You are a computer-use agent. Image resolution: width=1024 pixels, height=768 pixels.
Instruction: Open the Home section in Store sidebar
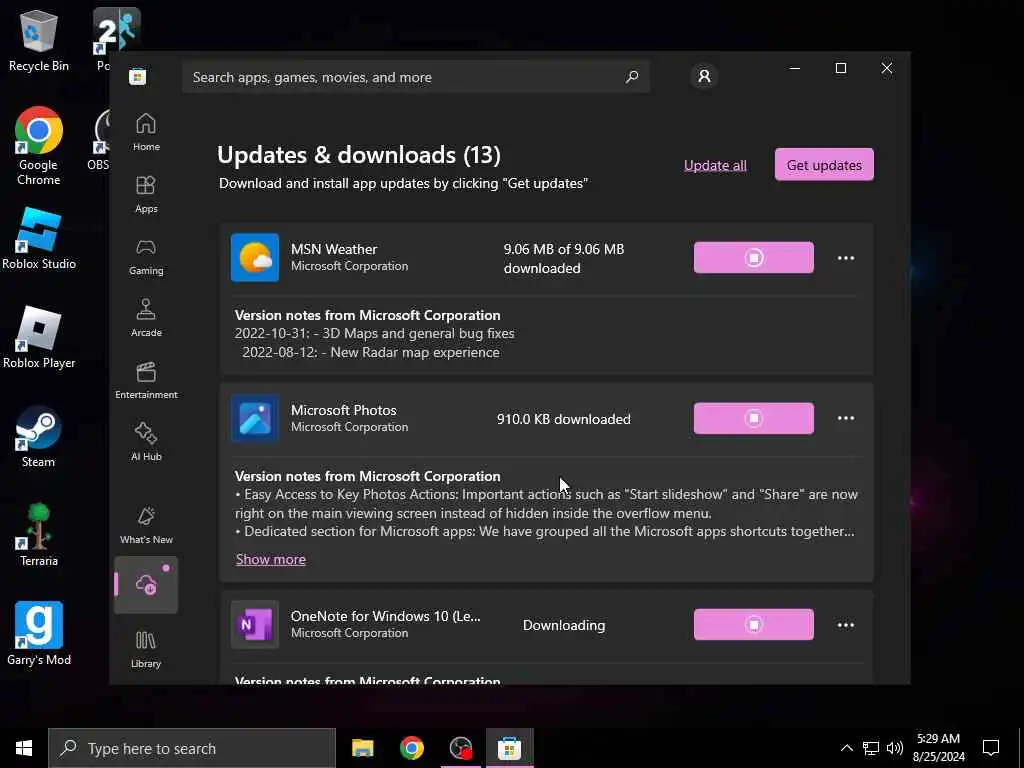click(x=146, y=132)
